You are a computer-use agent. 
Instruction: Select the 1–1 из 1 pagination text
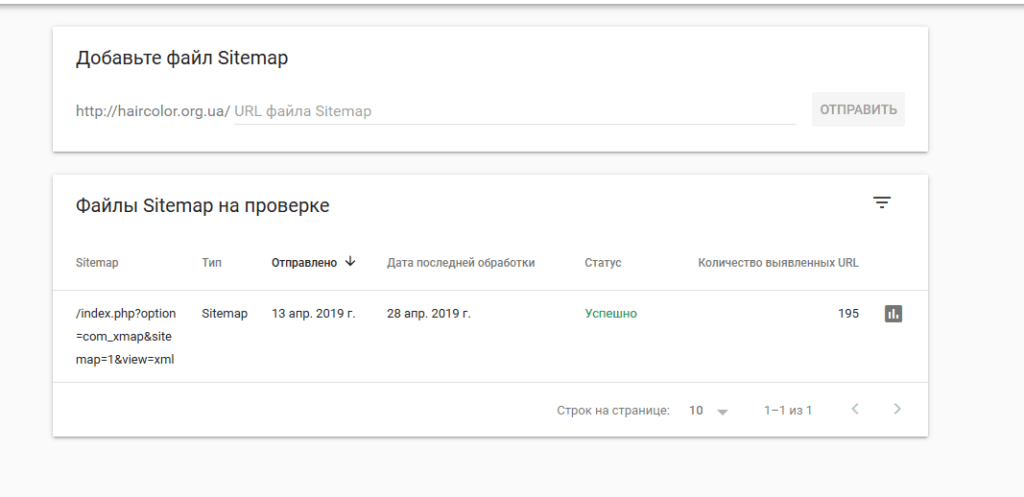[788, 411]
